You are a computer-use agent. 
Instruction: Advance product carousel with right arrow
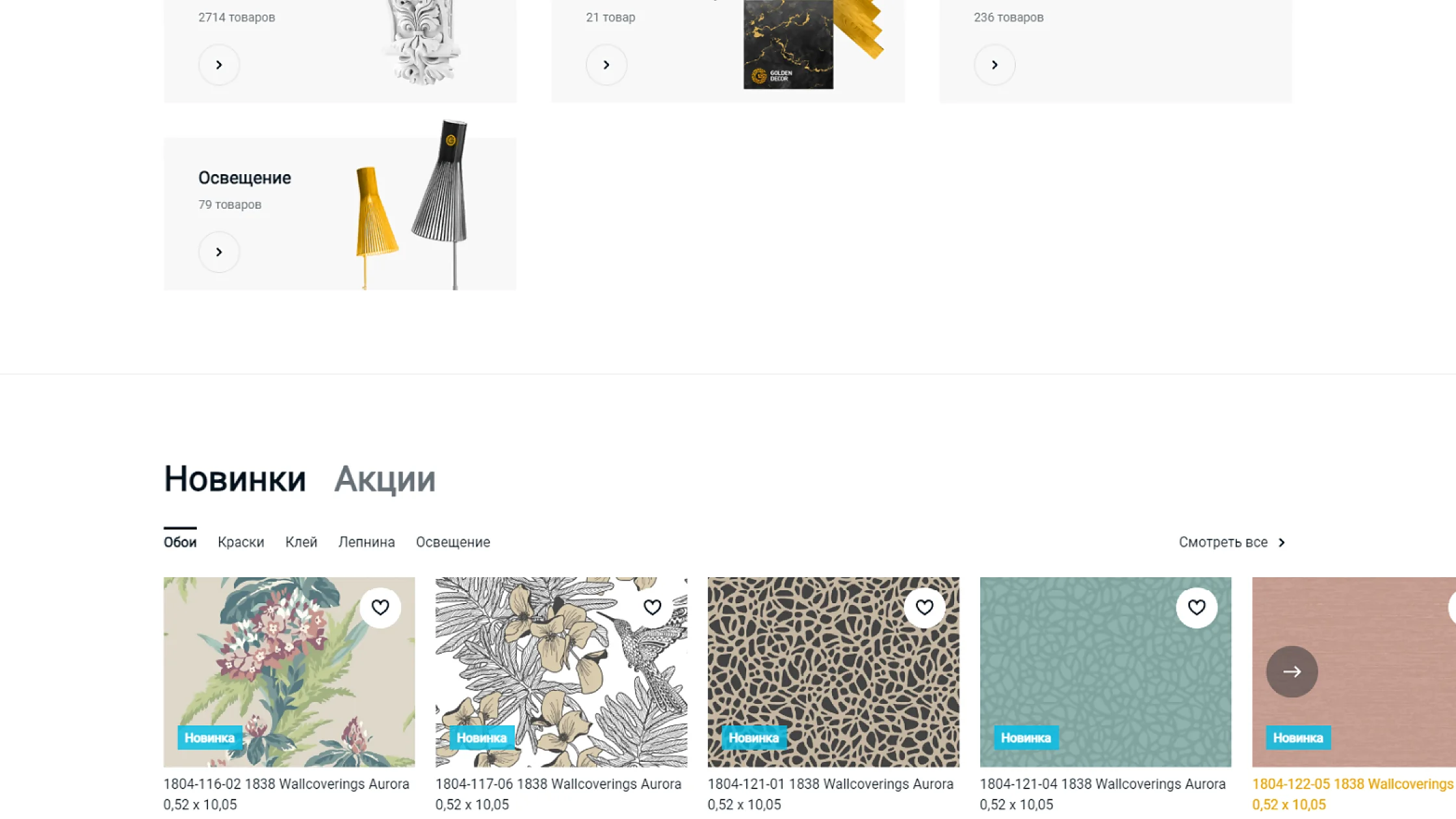[x=1292, y=671]
